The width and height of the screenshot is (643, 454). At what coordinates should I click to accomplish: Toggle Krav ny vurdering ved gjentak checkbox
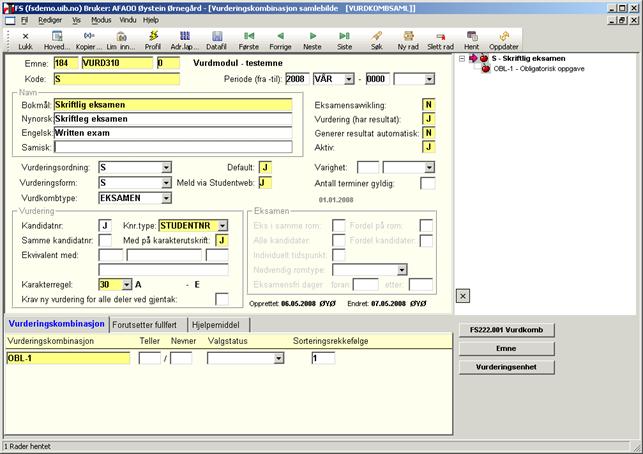tap(222, 298)
